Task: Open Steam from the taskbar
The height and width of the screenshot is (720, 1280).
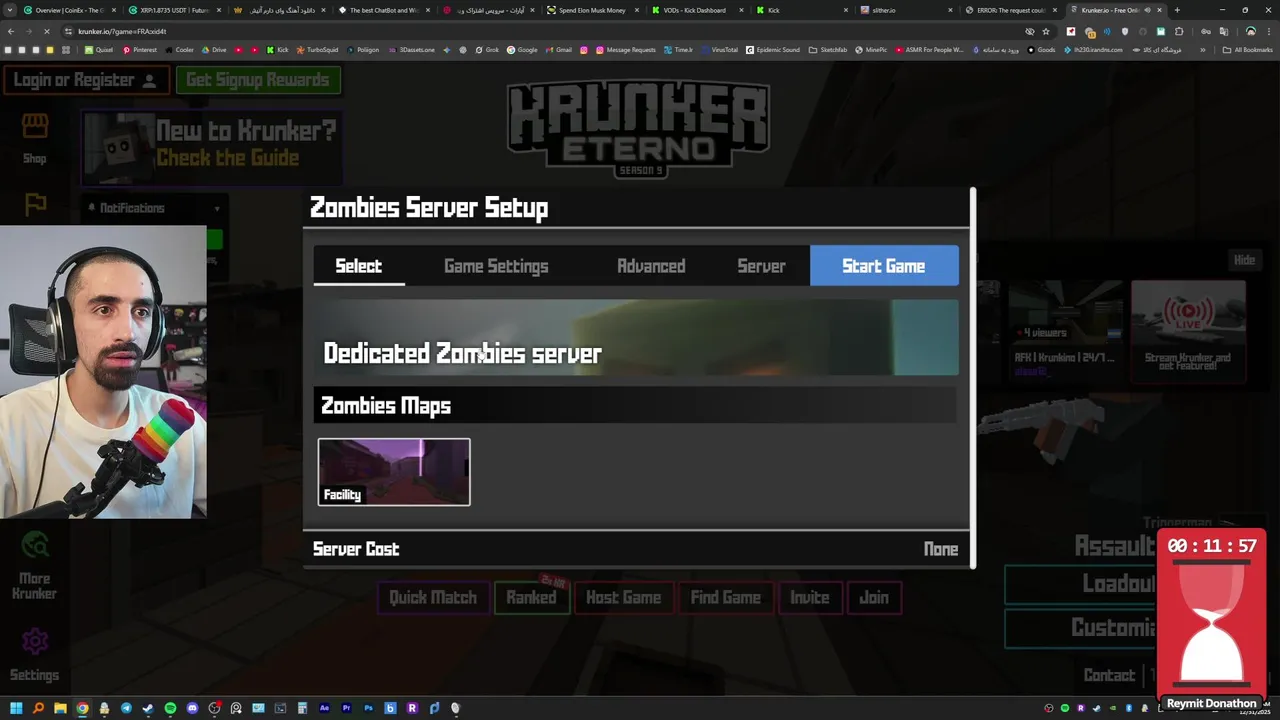Action: pyautogui.click(x=148, y=708)
